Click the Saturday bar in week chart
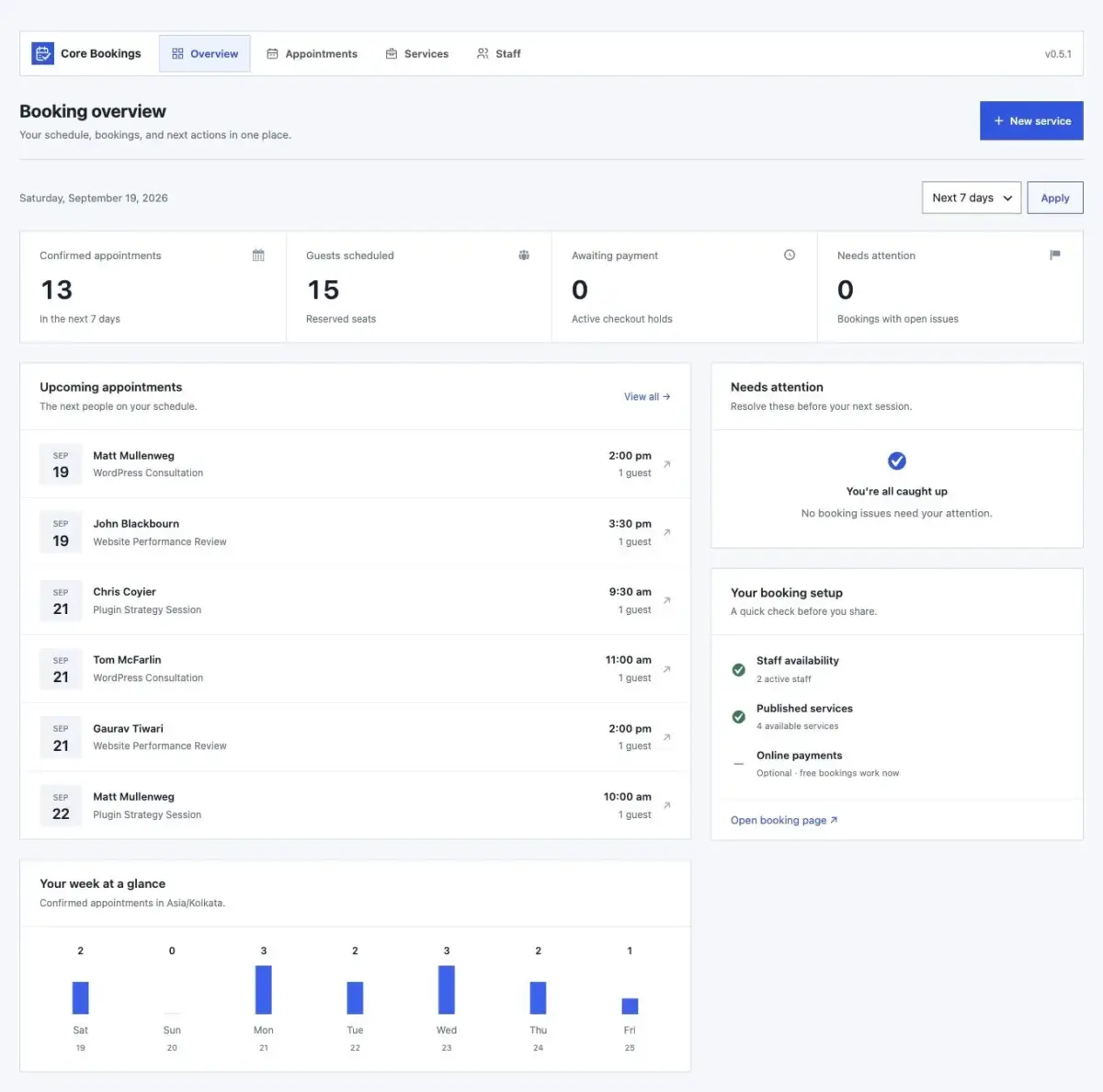 81,998
